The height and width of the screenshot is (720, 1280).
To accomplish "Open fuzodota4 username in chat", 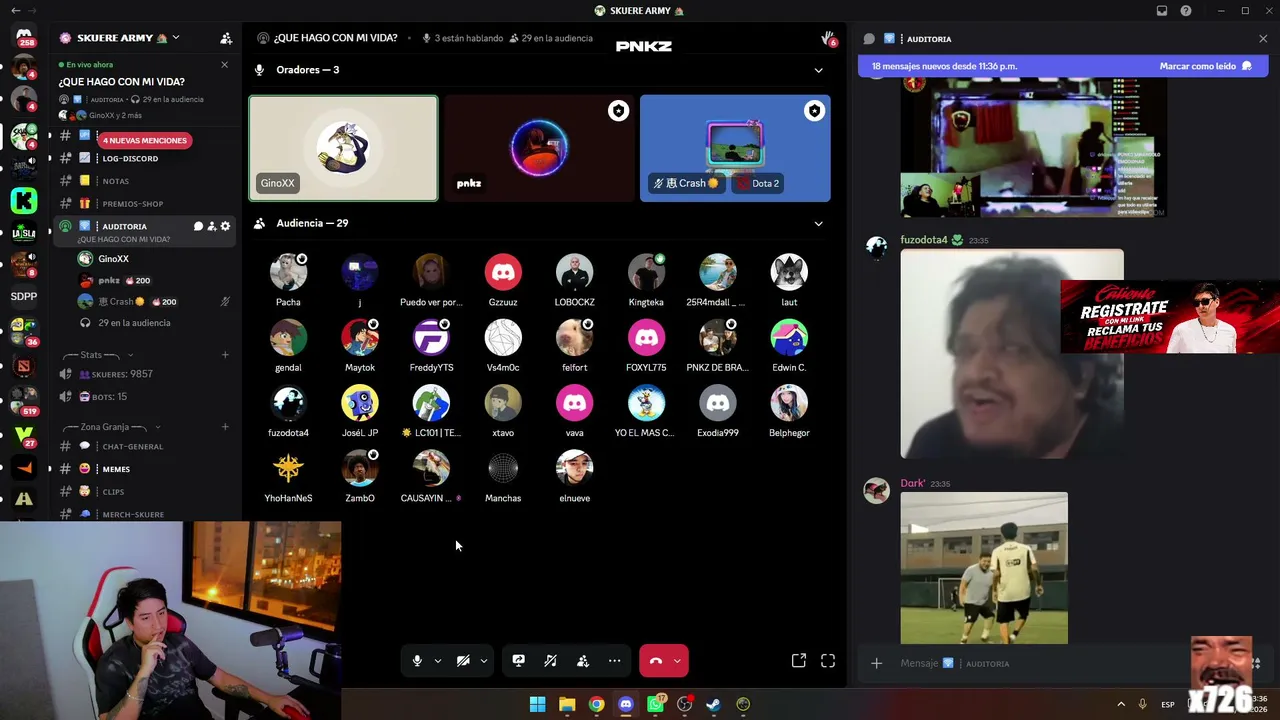I will coord(924,240).
